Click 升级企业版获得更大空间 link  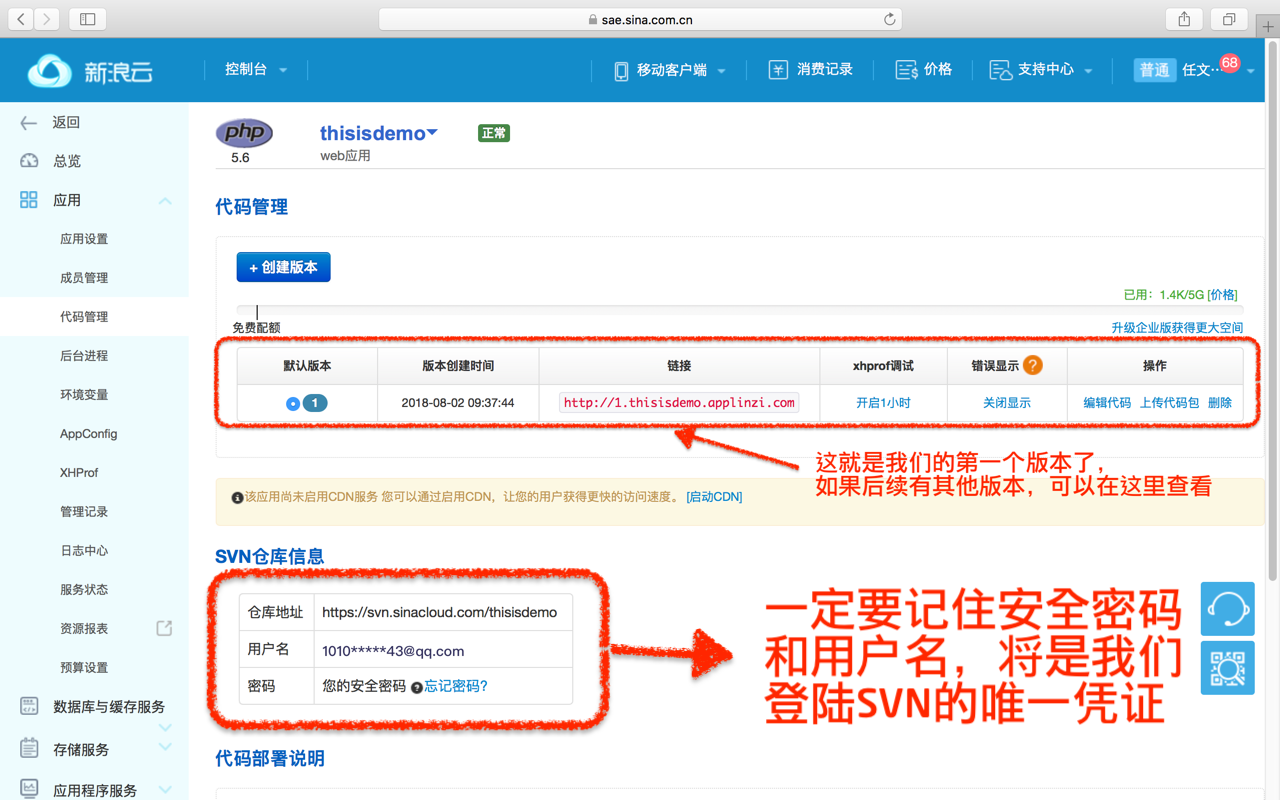[x=1177, y=328]
